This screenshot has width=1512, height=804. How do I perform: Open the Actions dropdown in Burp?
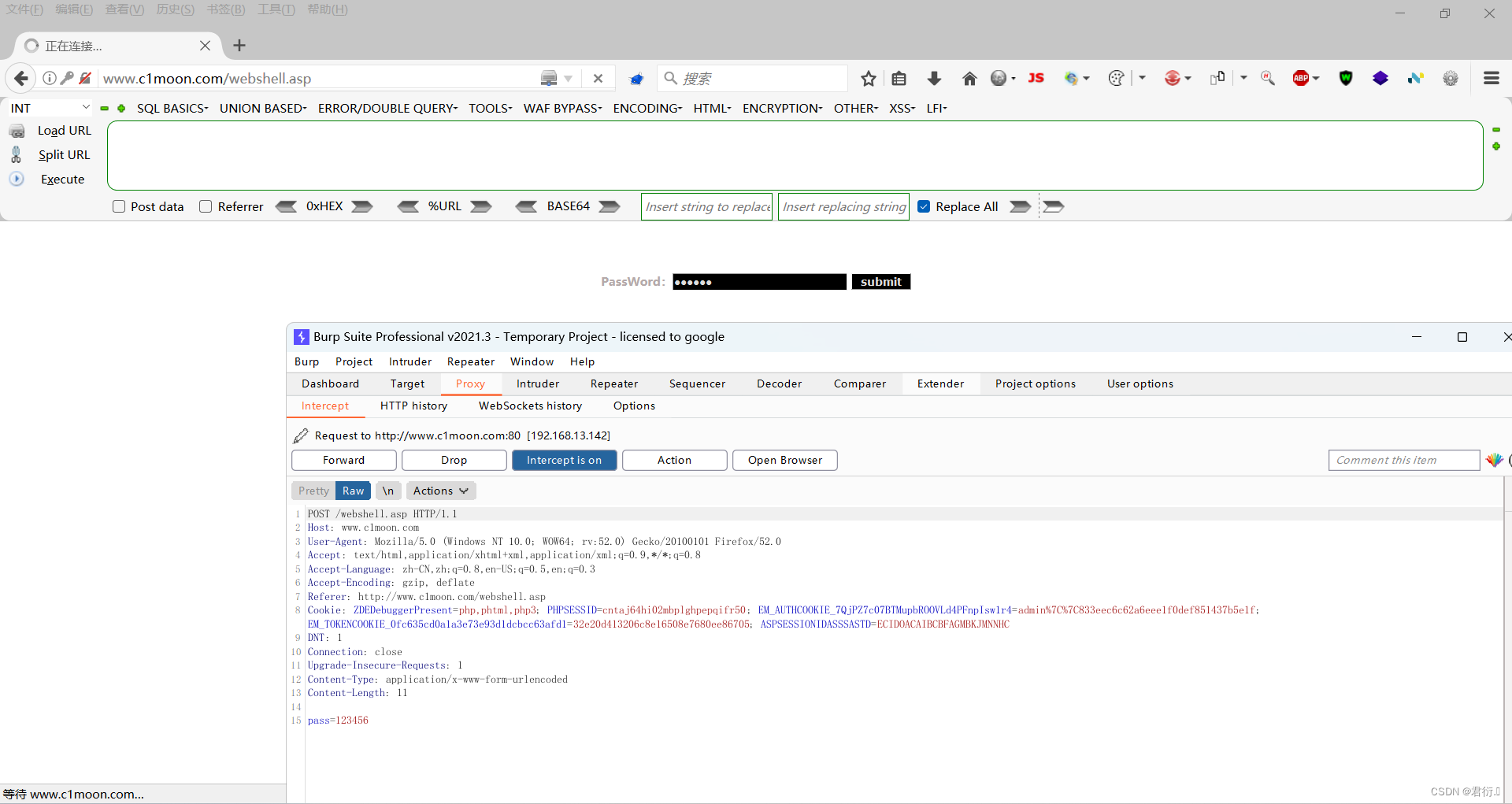441,491
